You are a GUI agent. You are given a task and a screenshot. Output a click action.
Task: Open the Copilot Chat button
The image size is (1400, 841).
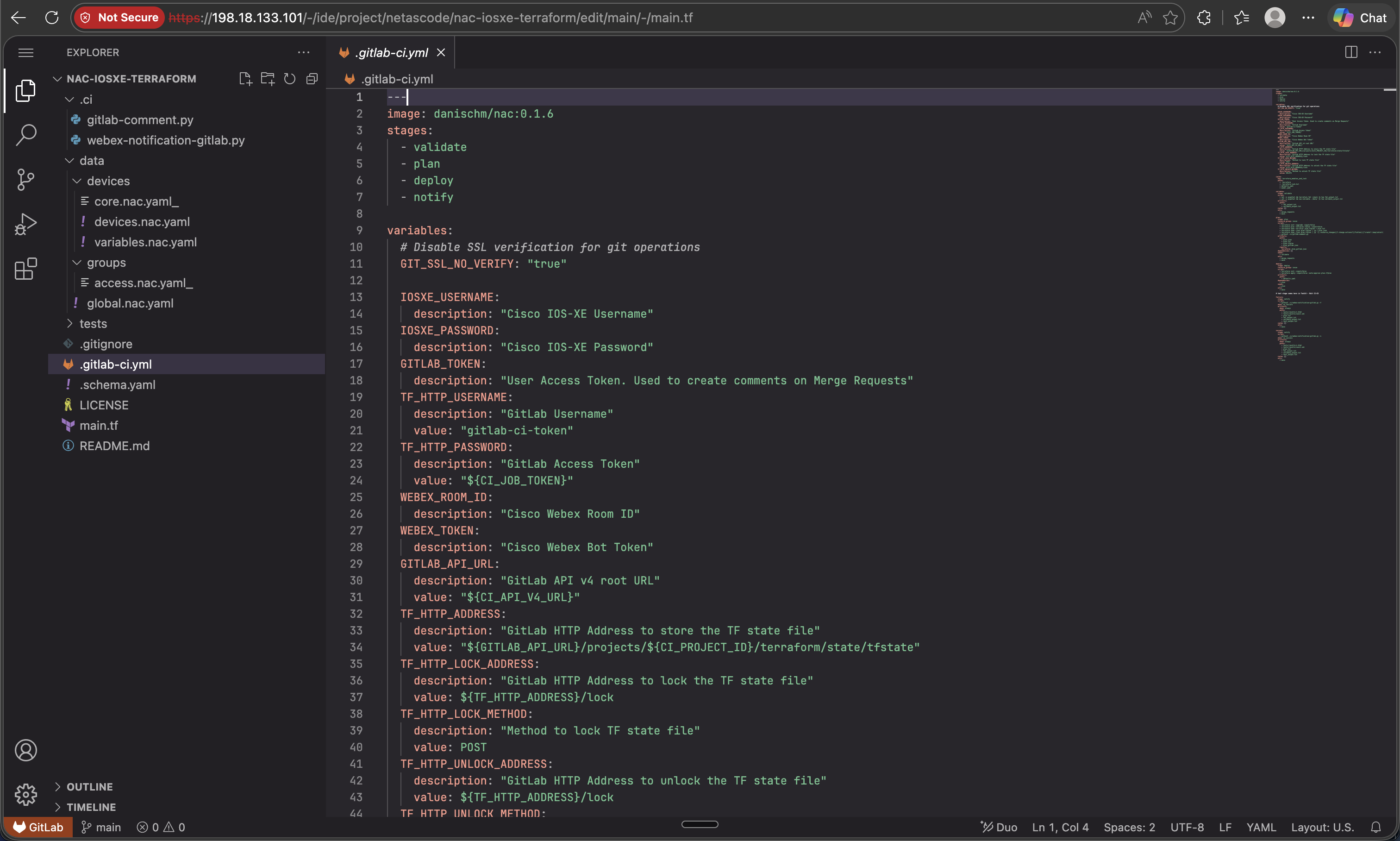[x=1360, y=18]
